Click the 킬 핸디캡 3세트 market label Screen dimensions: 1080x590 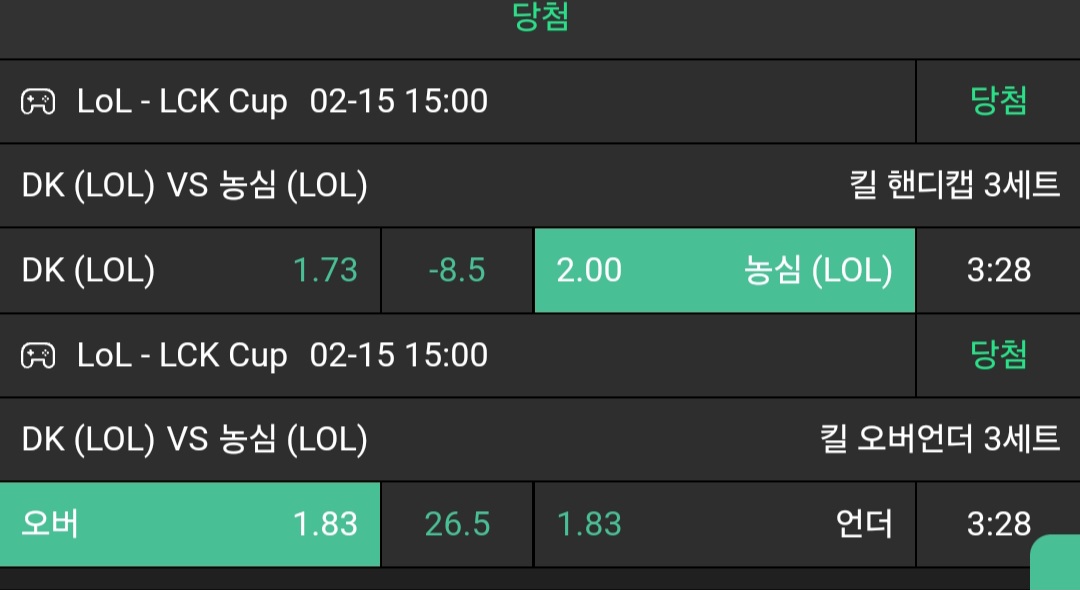click(x=954, y=186)
